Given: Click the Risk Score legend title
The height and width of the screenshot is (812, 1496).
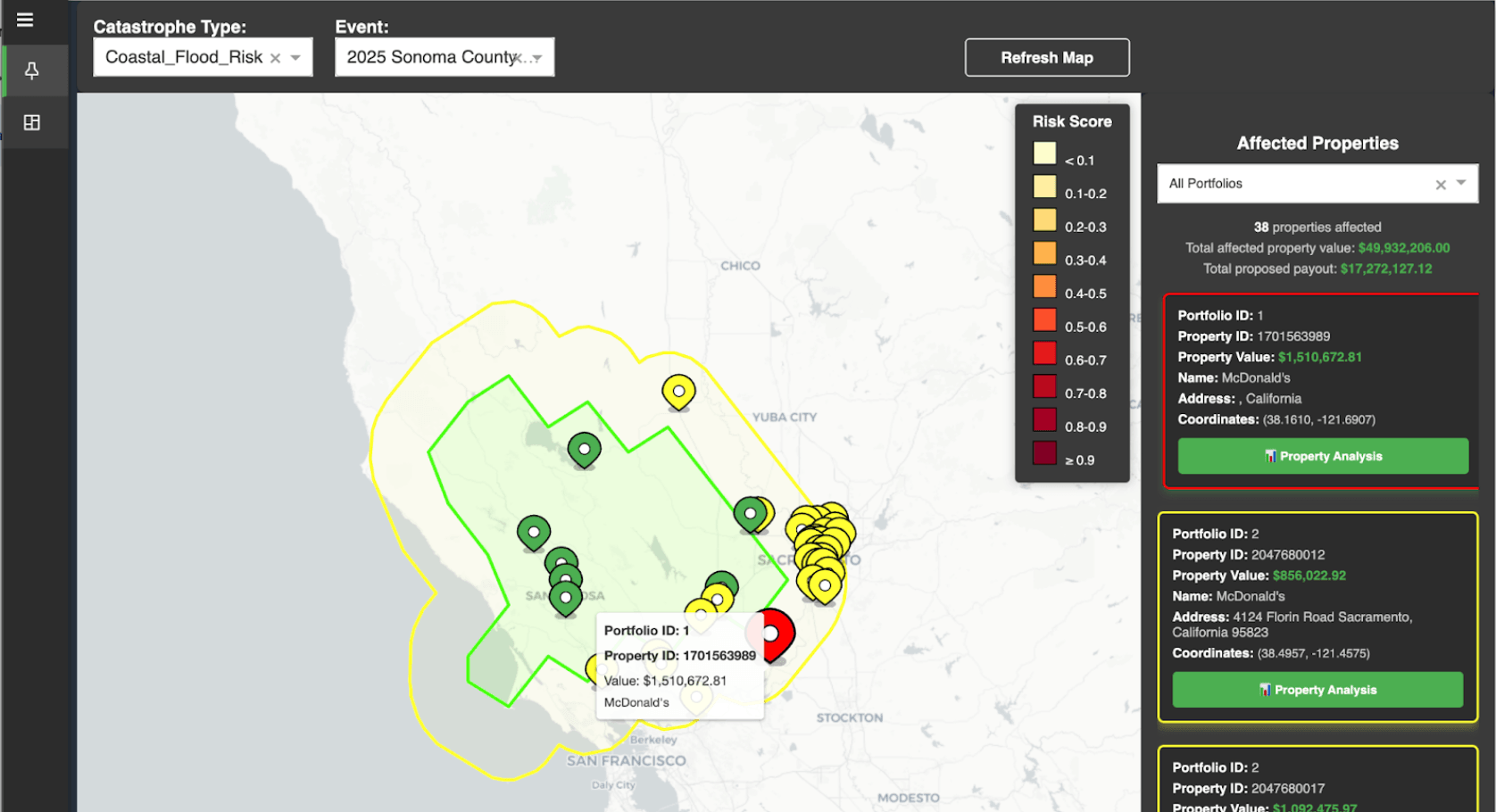Looking at the screenshot, I should (1072, 121).
